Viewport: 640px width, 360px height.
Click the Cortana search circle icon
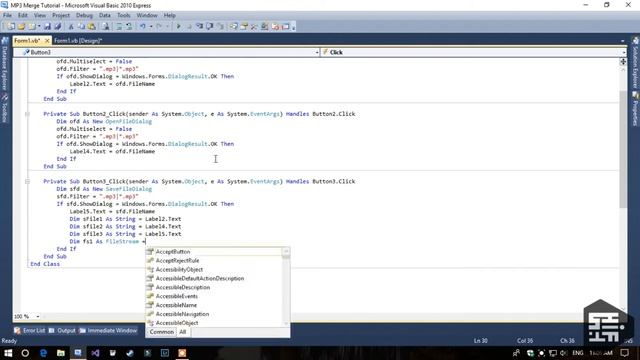(25, 353)
